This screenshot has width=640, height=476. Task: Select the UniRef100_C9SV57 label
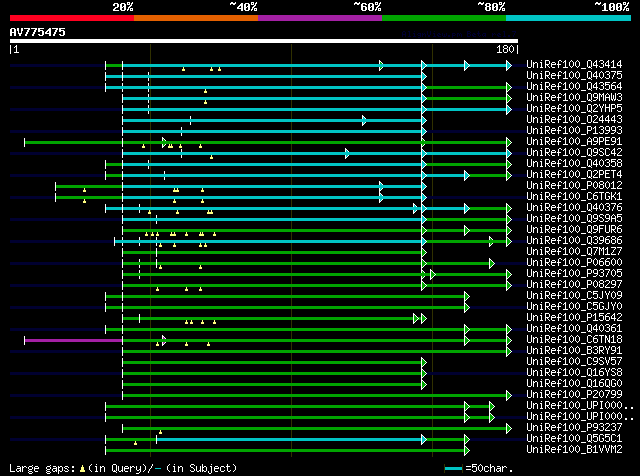click(x=574, y=362)
